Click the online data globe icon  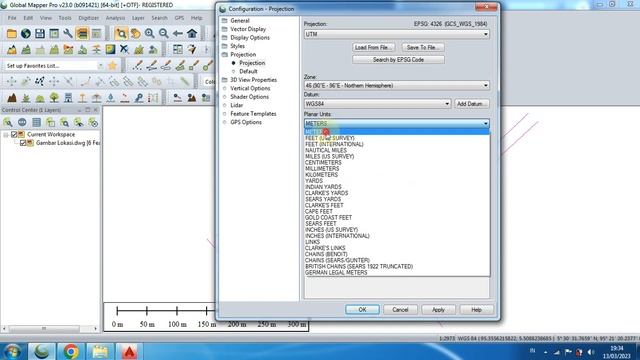point(26,33)
